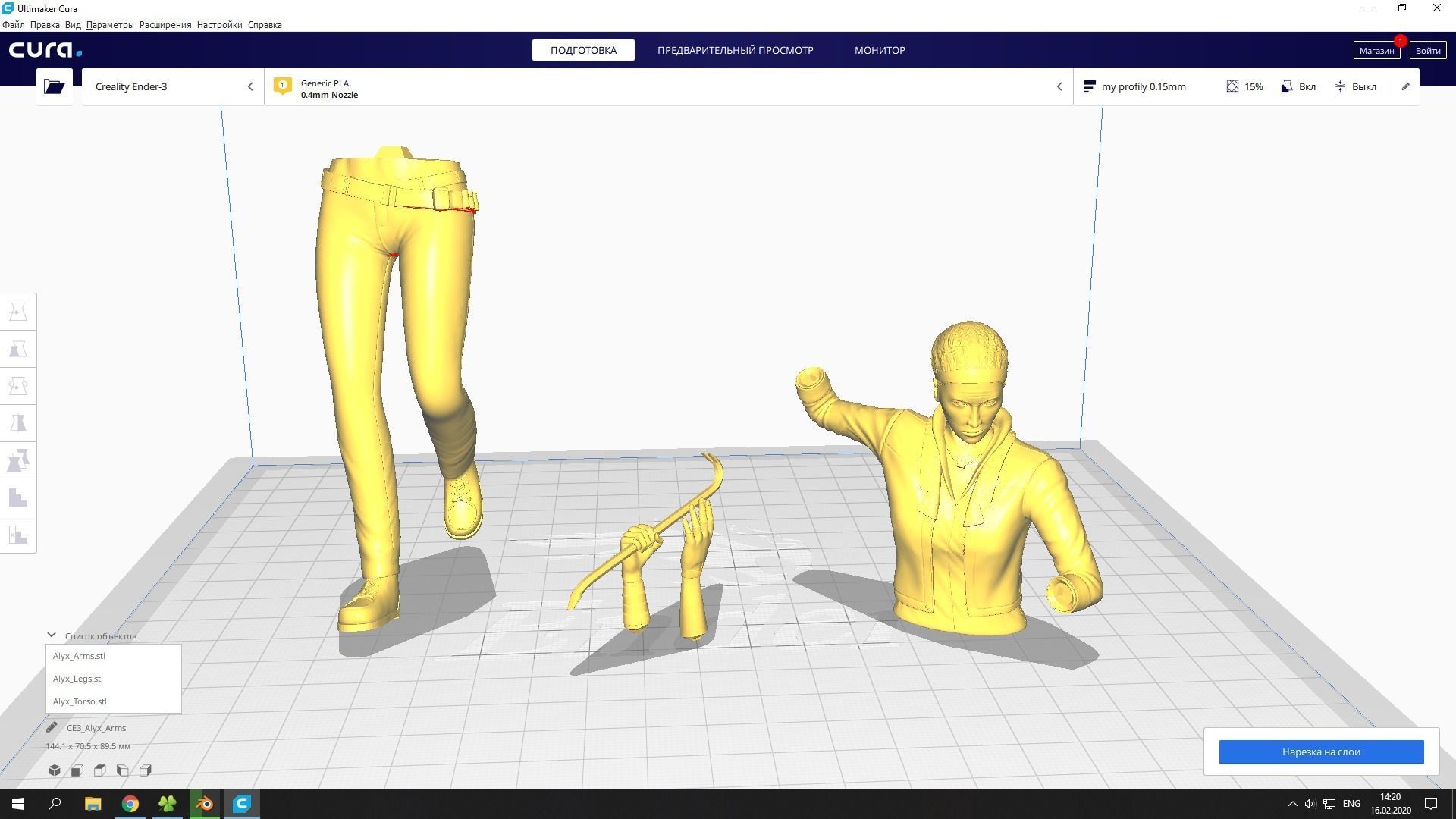
Task: Open the Магазин marketplace button
Action: click(1376, 50)
